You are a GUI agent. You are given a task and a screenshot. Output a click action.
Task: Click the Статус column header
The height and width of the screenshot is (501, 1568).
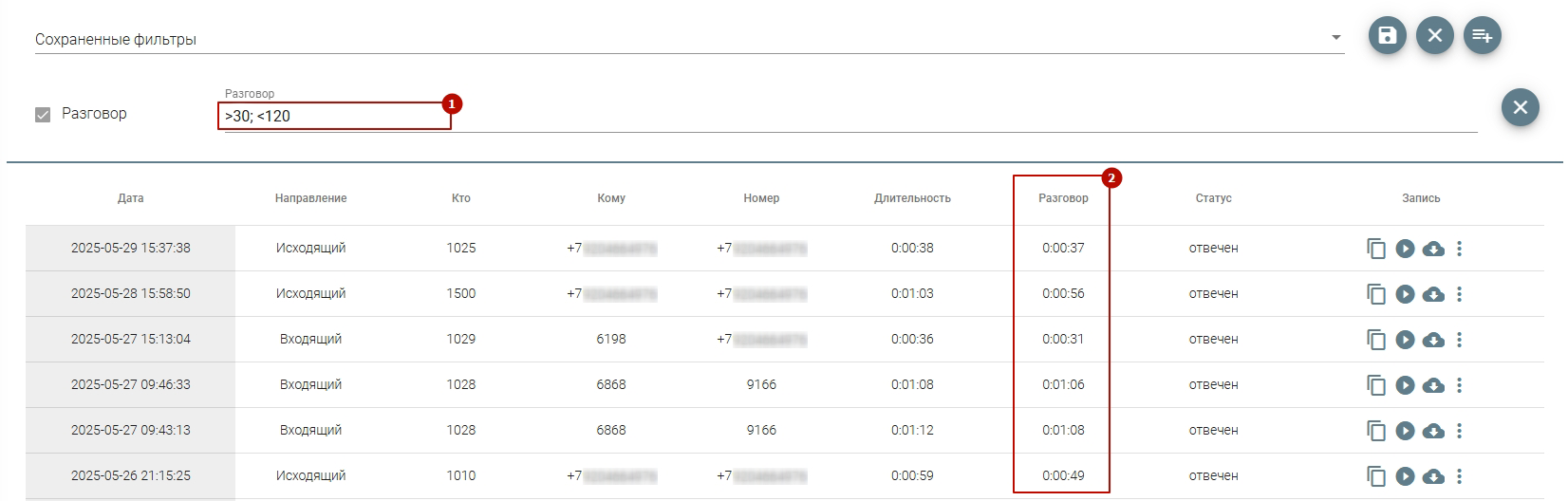[1213, 198]
